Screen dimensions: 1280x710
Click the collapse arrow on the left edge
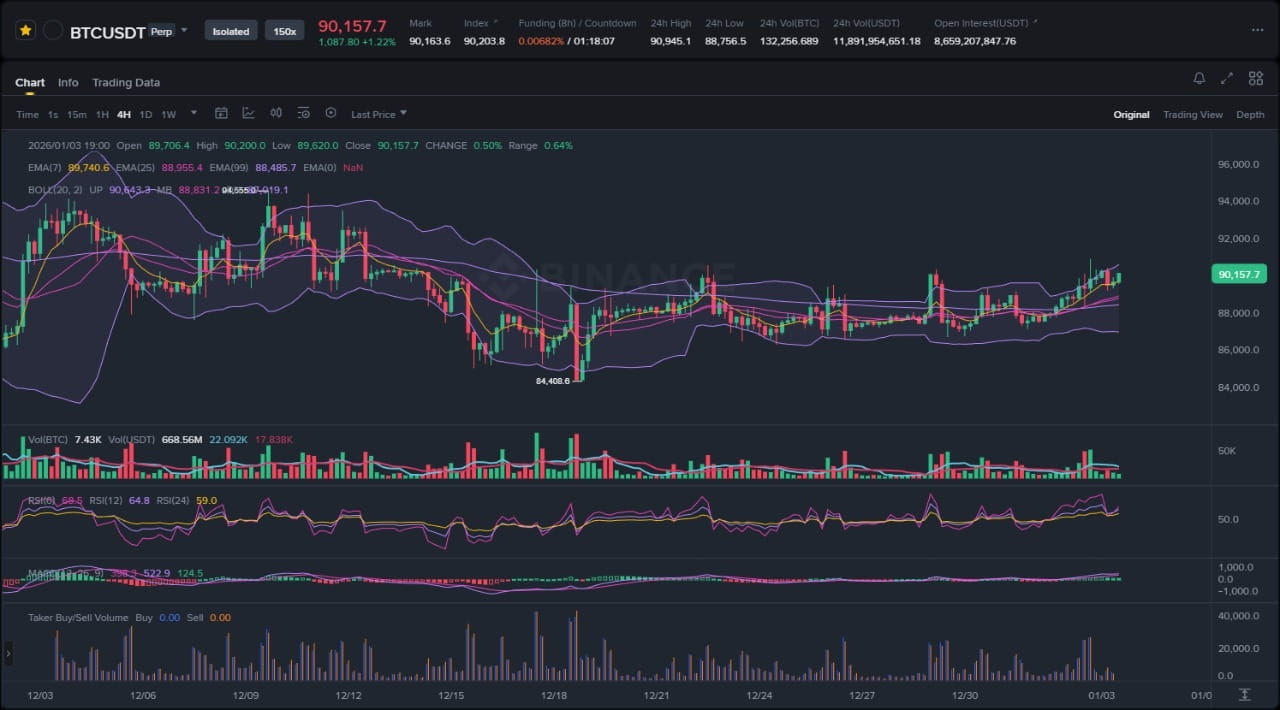click(8, 654)
